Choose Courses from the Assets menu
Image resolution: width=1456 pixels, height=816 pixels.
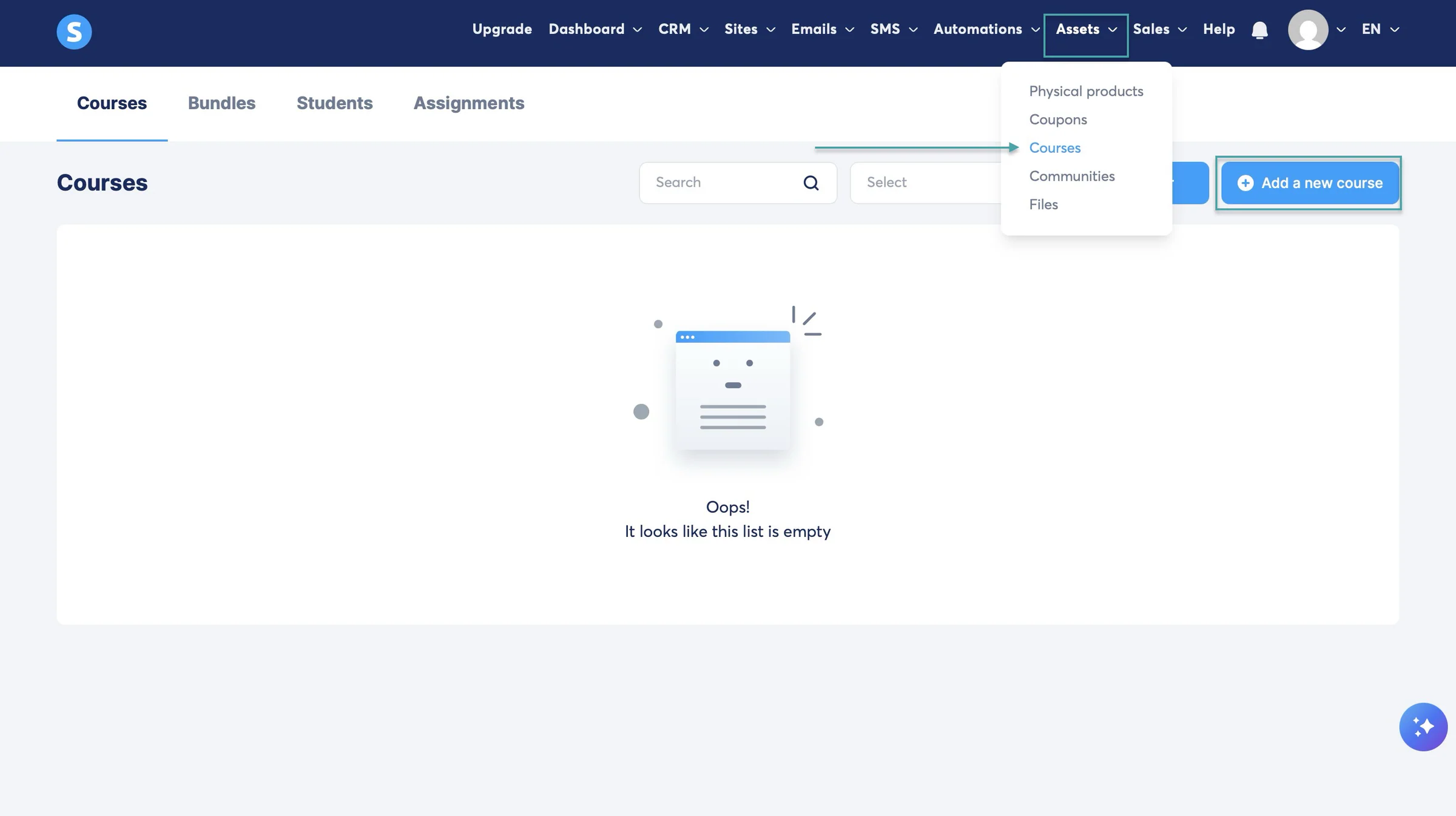tap(1054, 147)
